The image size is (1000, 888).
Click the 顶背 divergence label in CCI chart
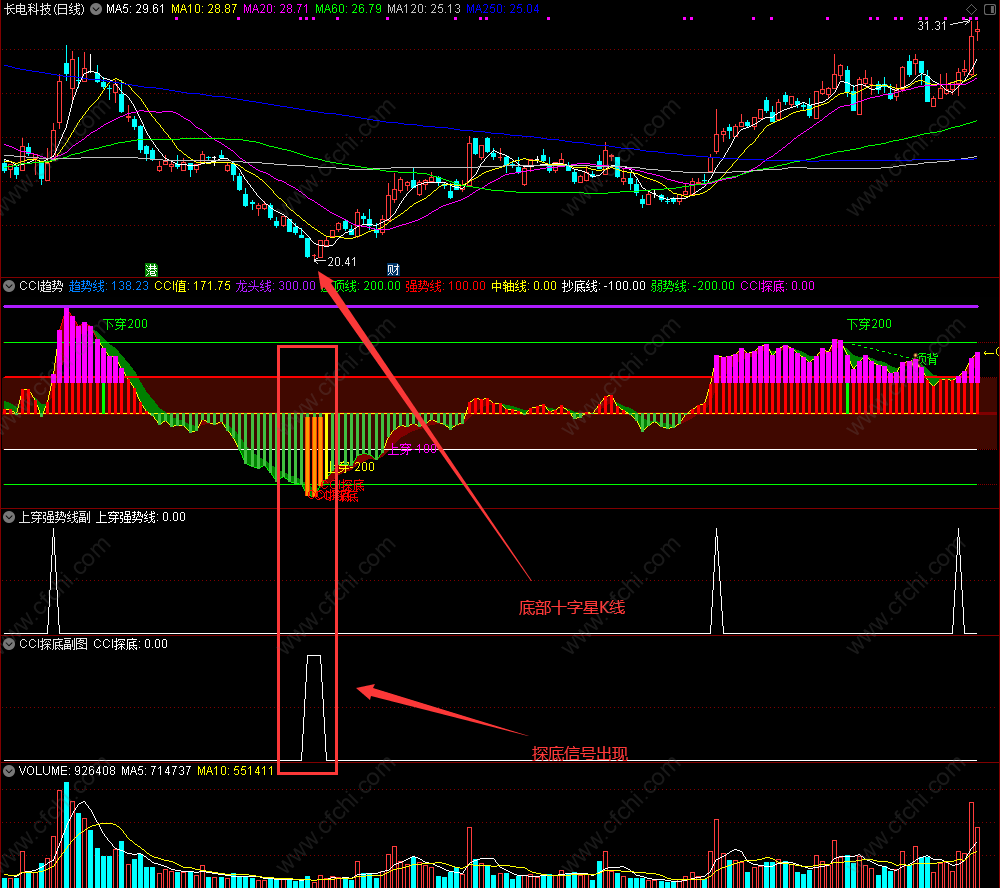pyautogui.click(x=927, y=359)
